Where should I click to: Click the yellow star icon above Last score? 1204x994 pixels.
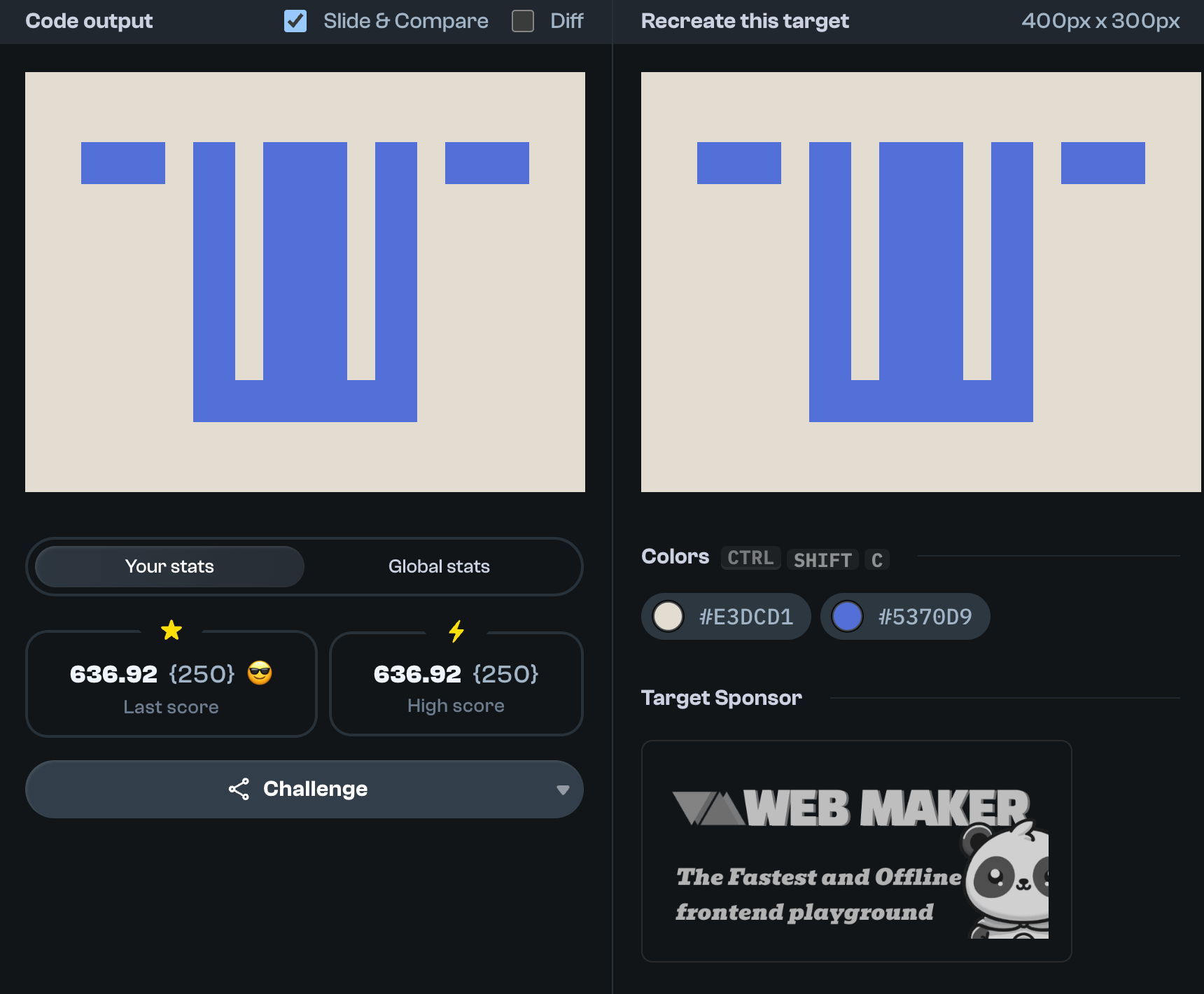[x=171, y=631]
